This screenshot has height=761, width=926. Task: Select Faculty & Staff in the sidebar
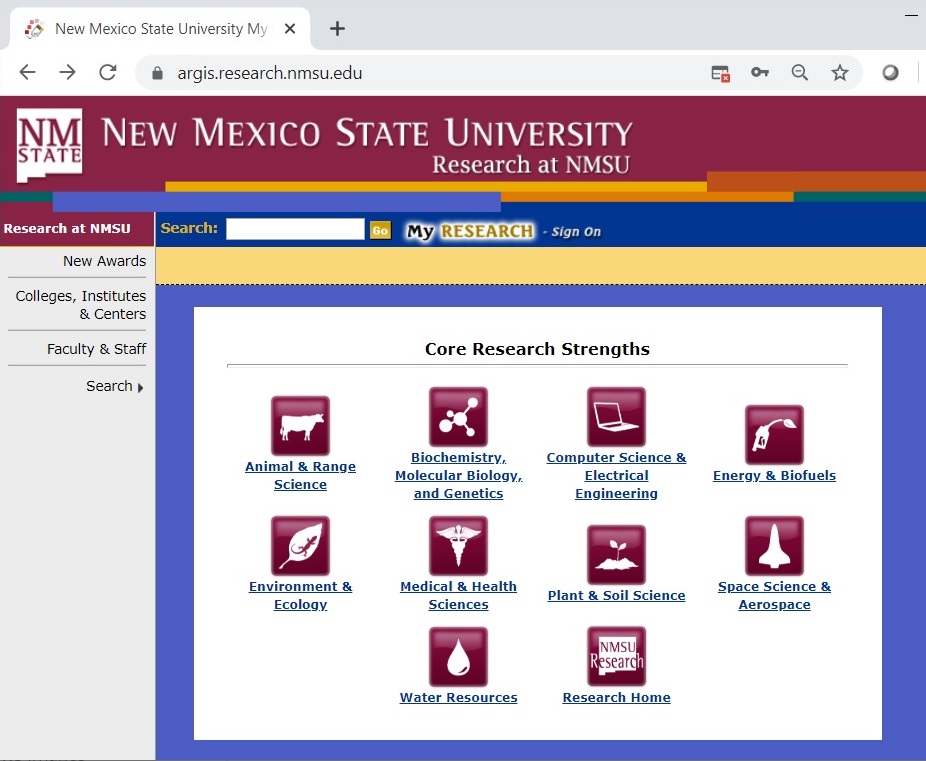click(x=96, y=349)
